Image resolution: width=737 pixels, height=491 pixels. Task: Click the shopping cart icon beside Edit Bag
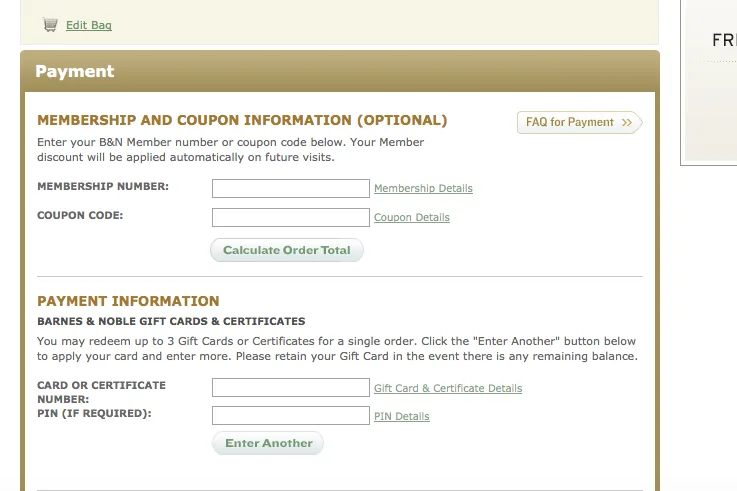(50, 25)
